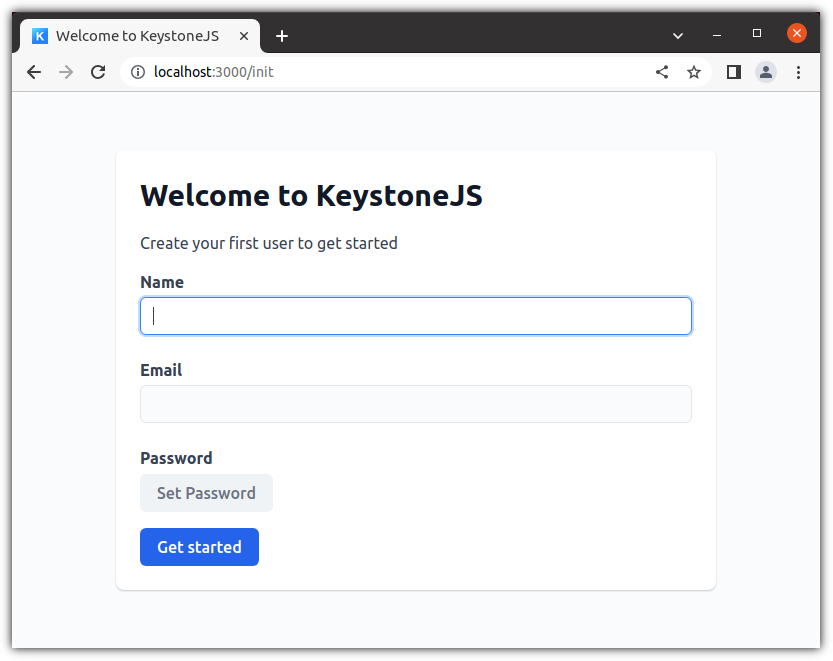This screenshot has width=833, height=661.
Task: Select the Welcome to KeystoneJS tab
Action: (140, 36)
